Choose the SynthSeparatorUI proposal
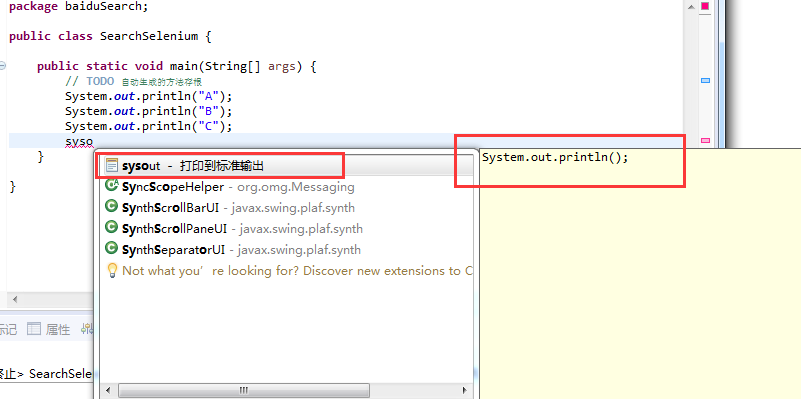This screenshot has height=399, width=801. click(x=286, y=250)
